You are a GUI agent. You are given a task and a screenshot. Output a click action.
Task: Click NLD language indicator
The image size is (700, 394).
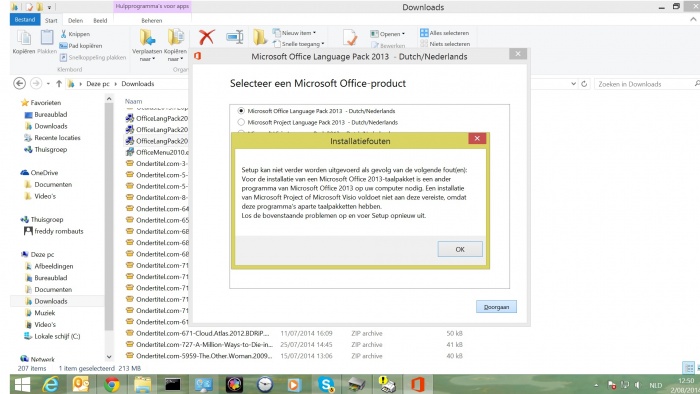(655, 386)
